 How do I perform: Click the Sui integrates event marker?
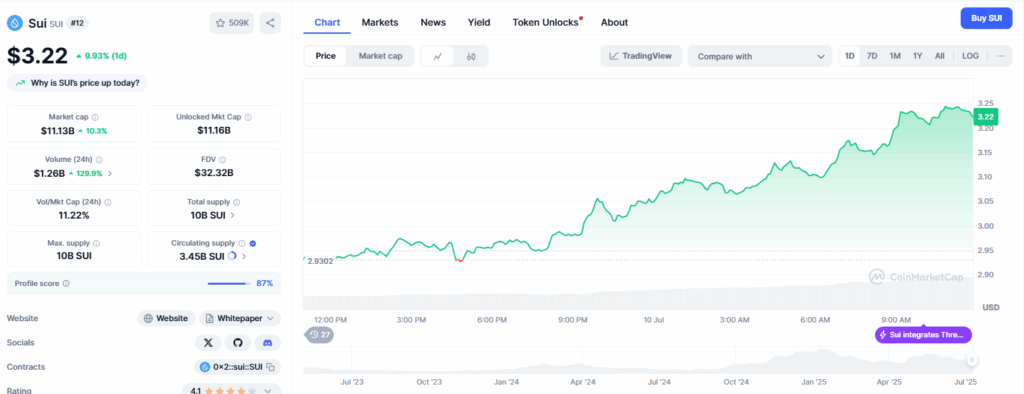tap(923, 335)
